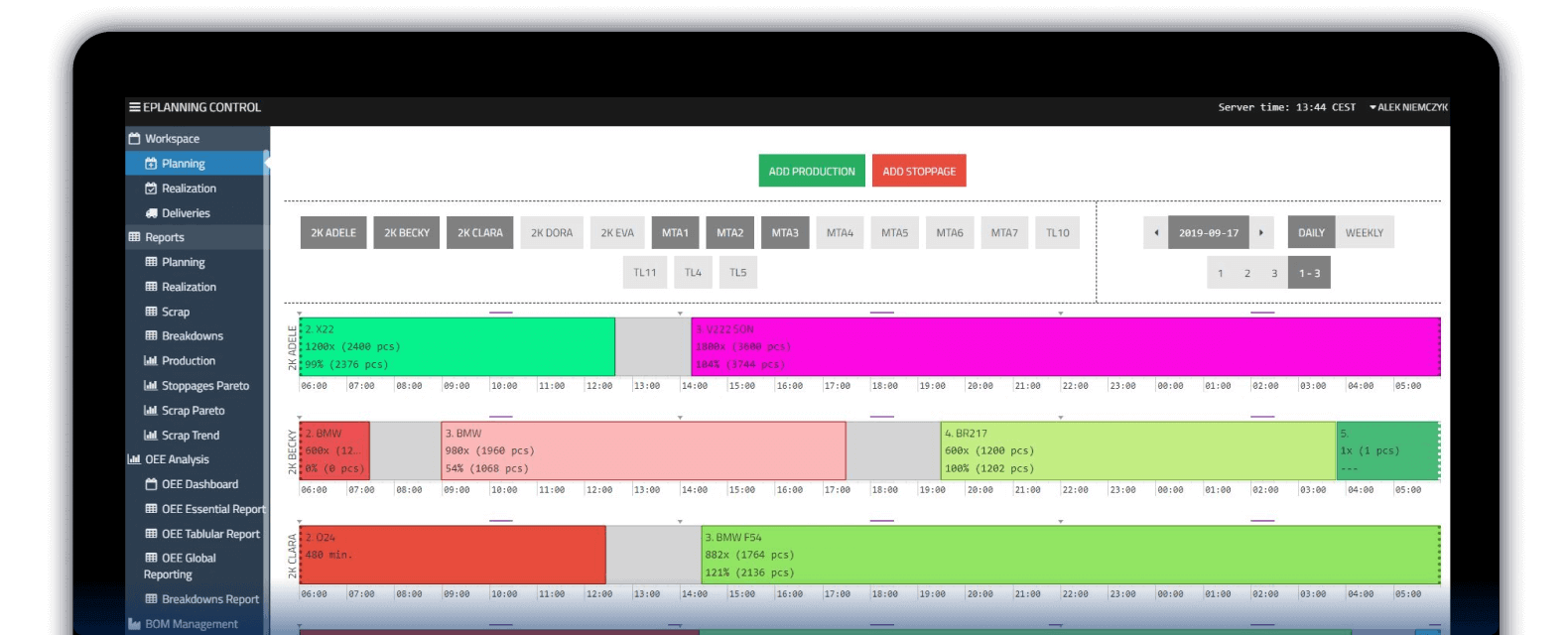Click the Deliveries truck icon

[151, 213]
